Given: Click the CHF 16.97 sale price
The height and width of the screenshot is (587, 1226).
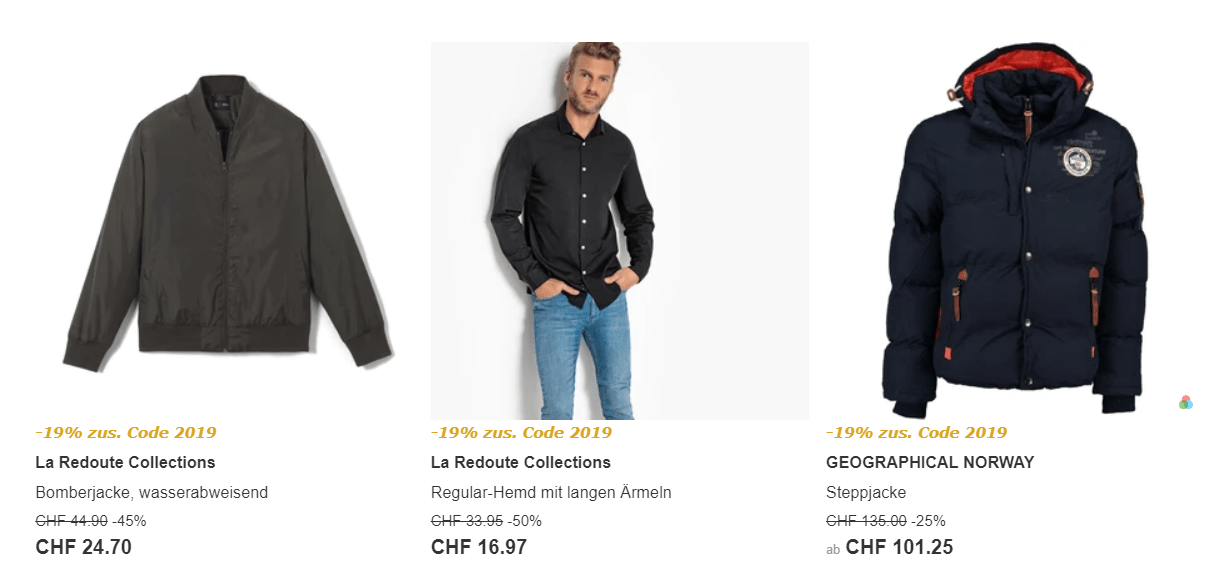Looking at the screenshot, I should [479, 547].
